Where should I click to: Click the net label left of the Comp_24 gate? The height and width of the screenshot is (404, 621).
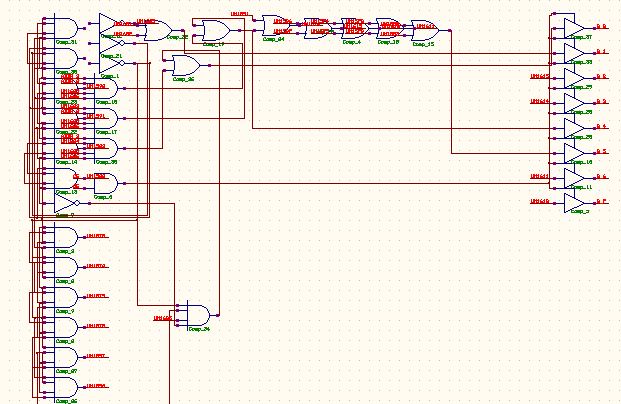click(x=163, y=318)
